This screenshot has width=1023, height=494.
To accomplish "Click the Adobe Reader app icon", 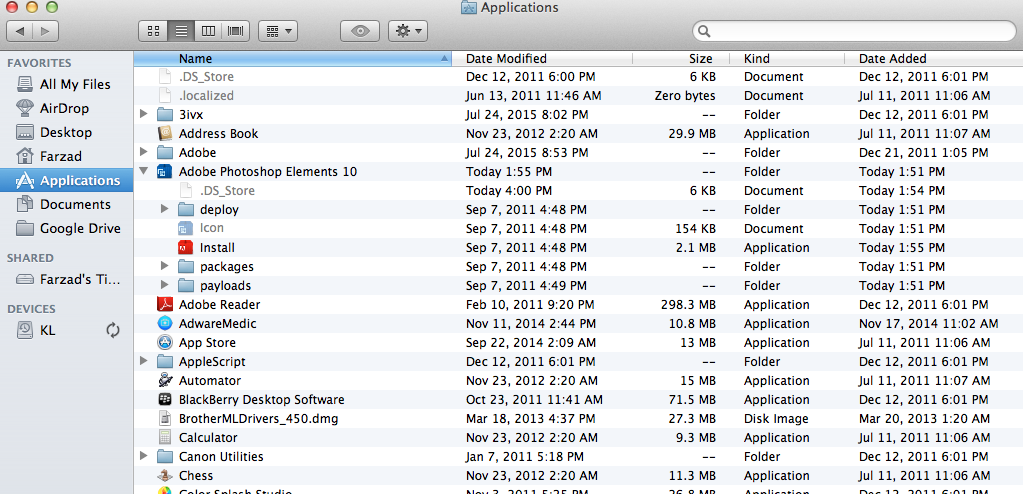I will pos(165,305).
